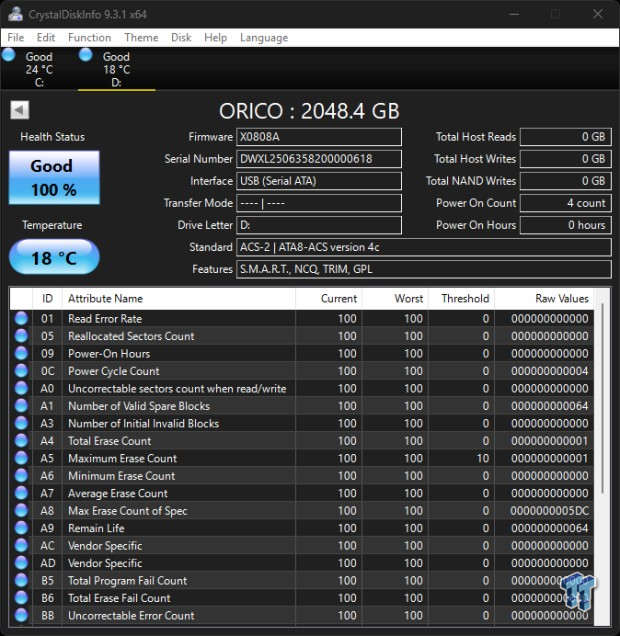Select raw value 000000000004 in Power Cycle Count

tap(549, 371)
